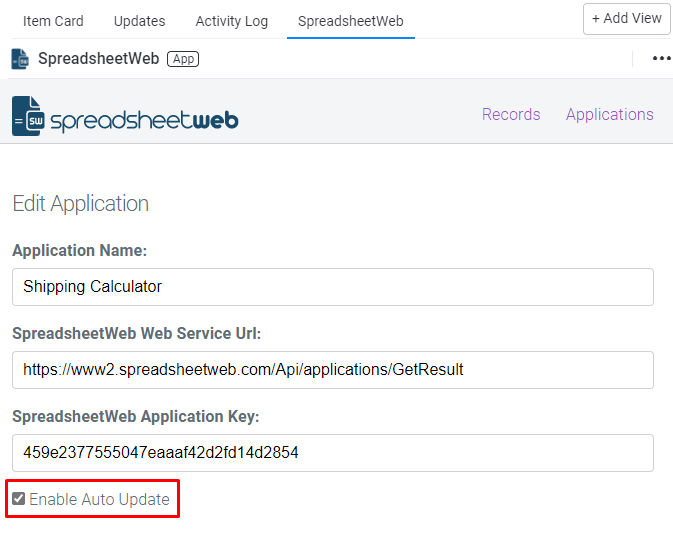Image resolution: width=673 pixels, height=540 pixels.
Task: Click the large SpreadsheetWeb logo
Action: (125, 117)
